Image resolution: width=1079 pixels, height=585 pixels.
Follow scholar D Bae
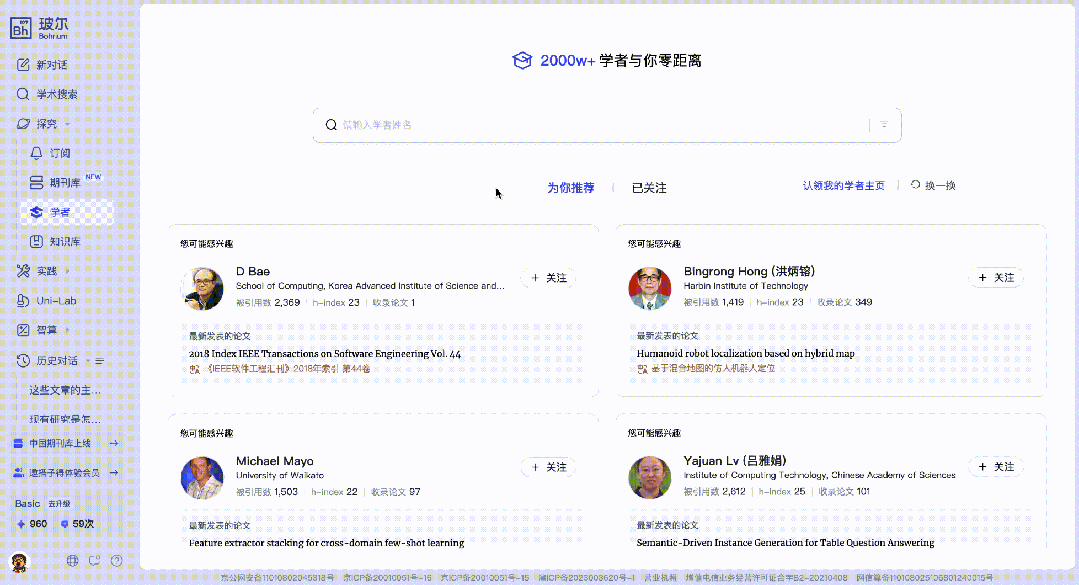tap(548, 278)
